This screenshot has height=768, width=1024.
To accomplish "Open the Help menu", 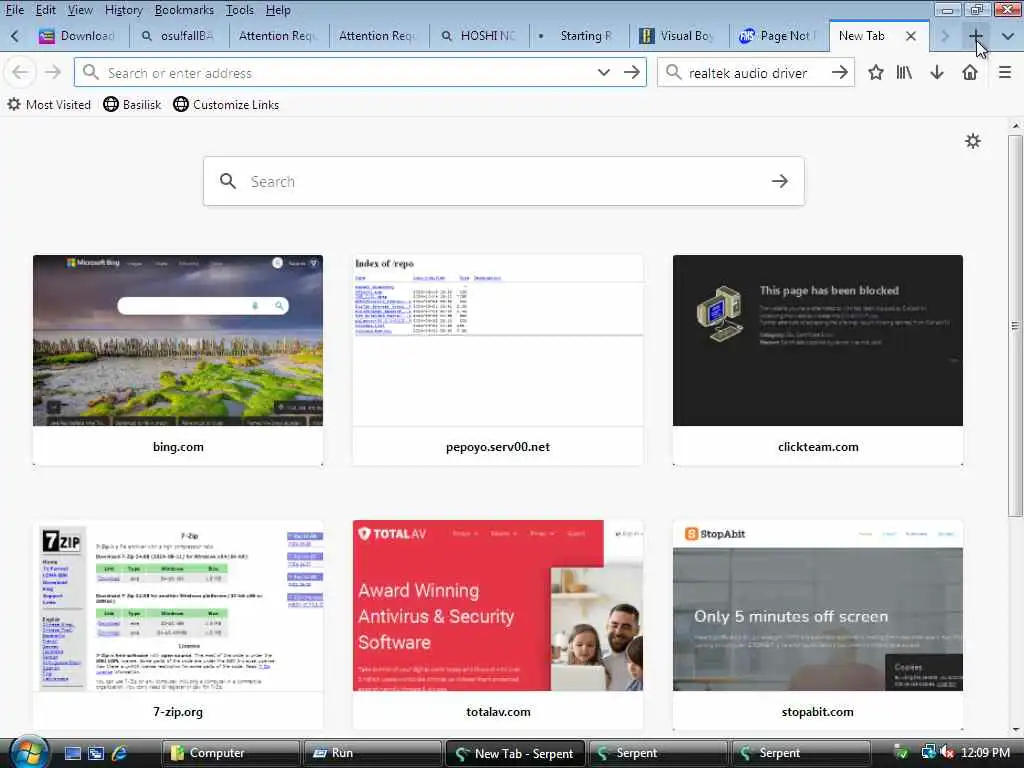I will coord(278,10).
